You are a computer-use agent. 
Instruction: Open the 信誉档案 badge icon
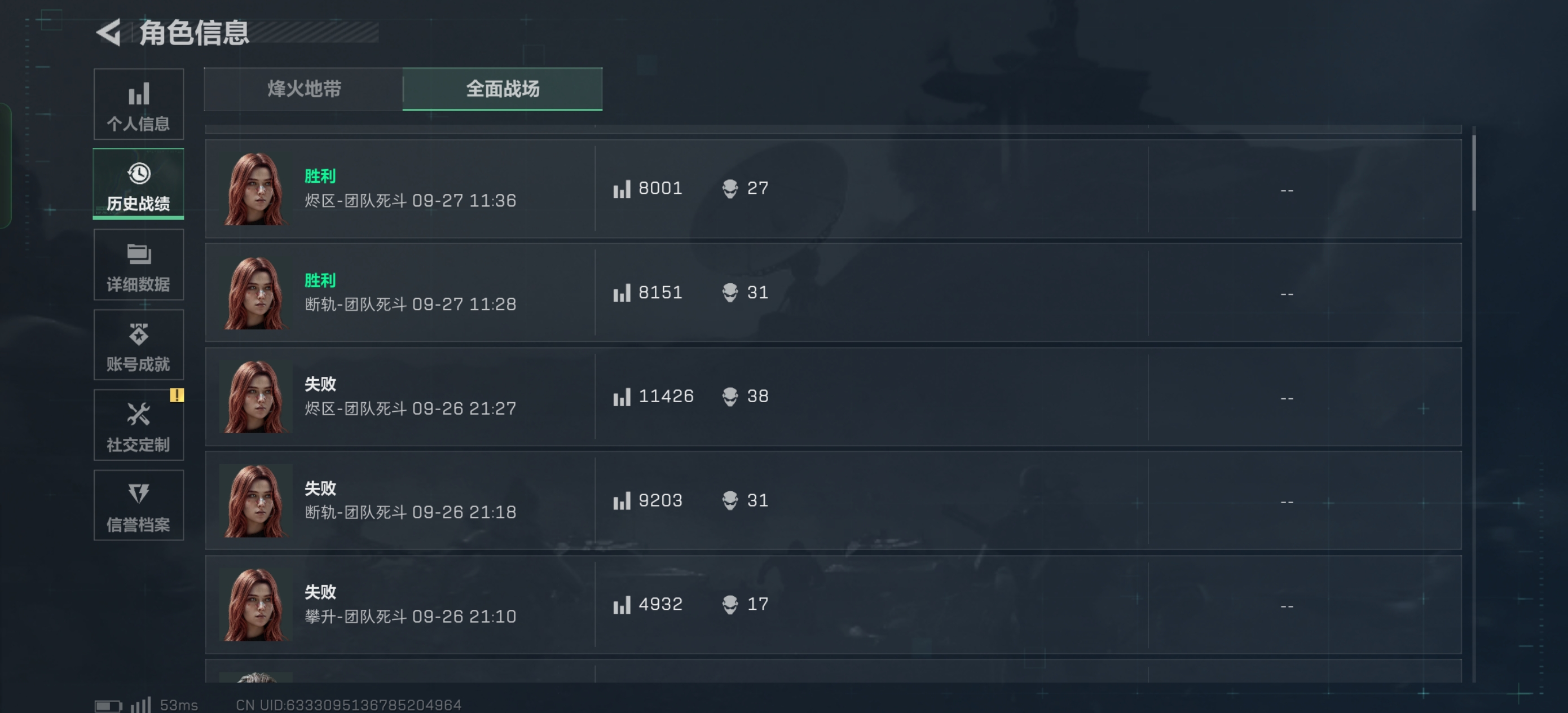[x=139, y=494]
